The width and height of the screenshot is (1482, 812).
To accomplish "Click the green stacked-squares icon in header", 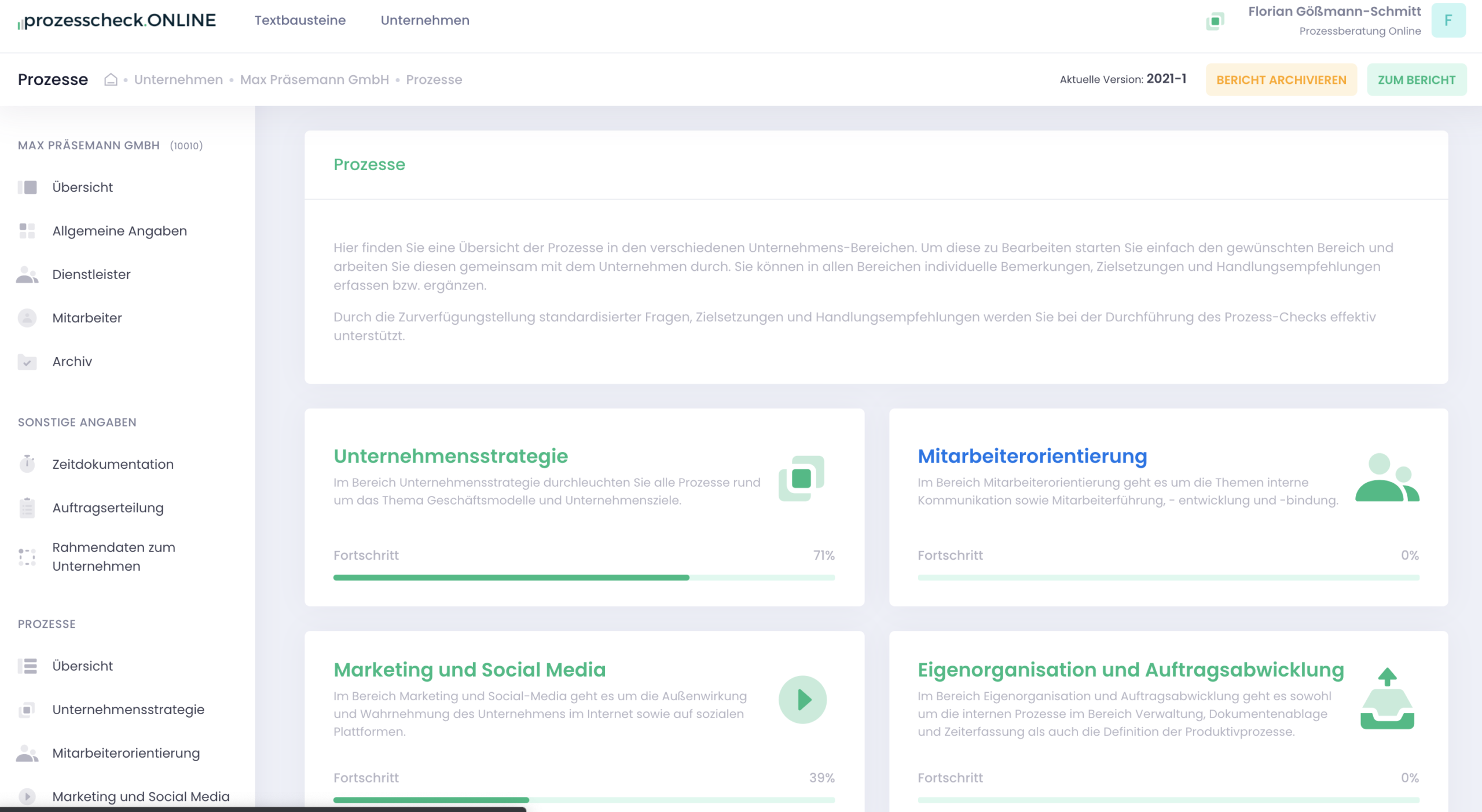I will tap(1215, 21).
